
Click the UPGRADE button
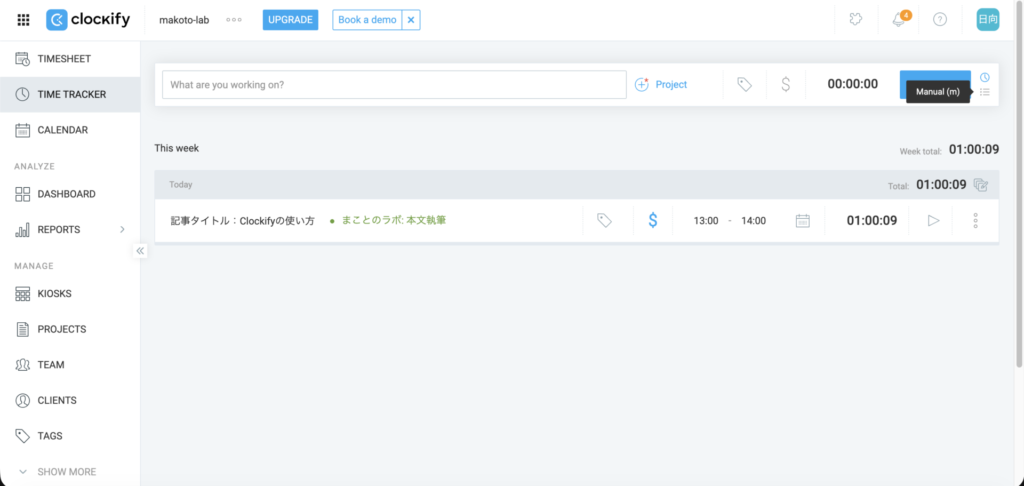290,20
